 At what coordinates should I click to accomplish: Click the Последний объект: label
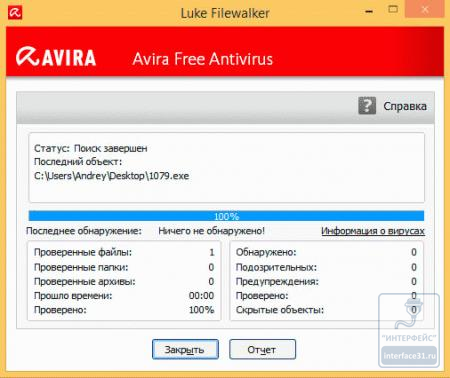pyautogui.click(x=78, y=162)
